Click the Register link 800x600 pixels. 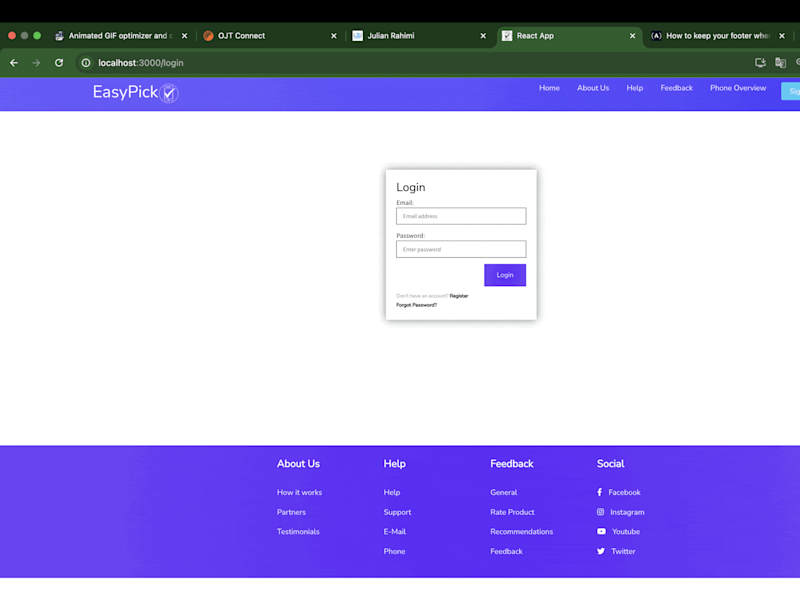point(459,296)
